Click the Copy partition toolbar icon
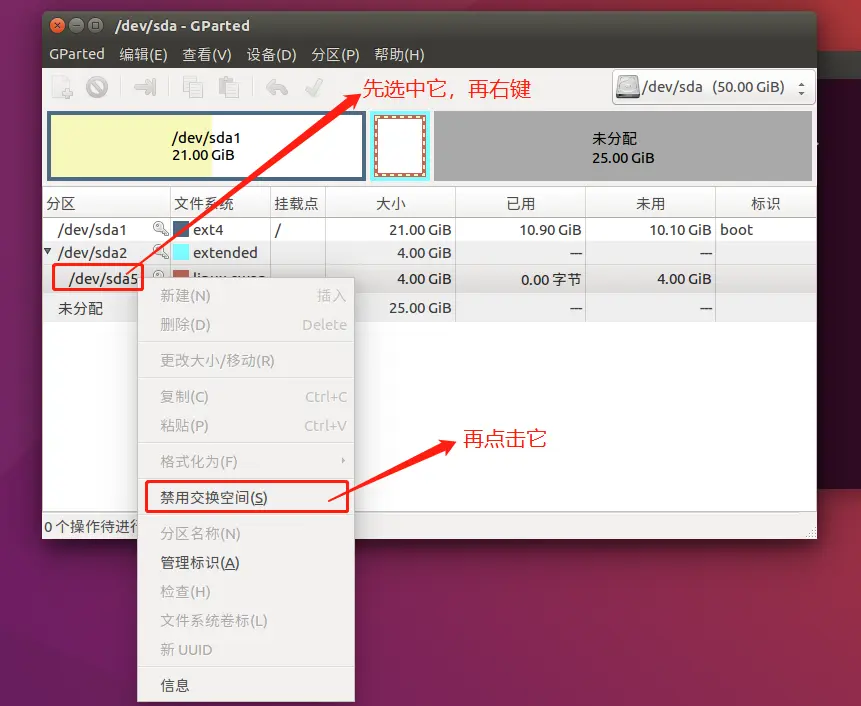Image resolution: width=861 pixels, height=706 pixels. [193, 87]
